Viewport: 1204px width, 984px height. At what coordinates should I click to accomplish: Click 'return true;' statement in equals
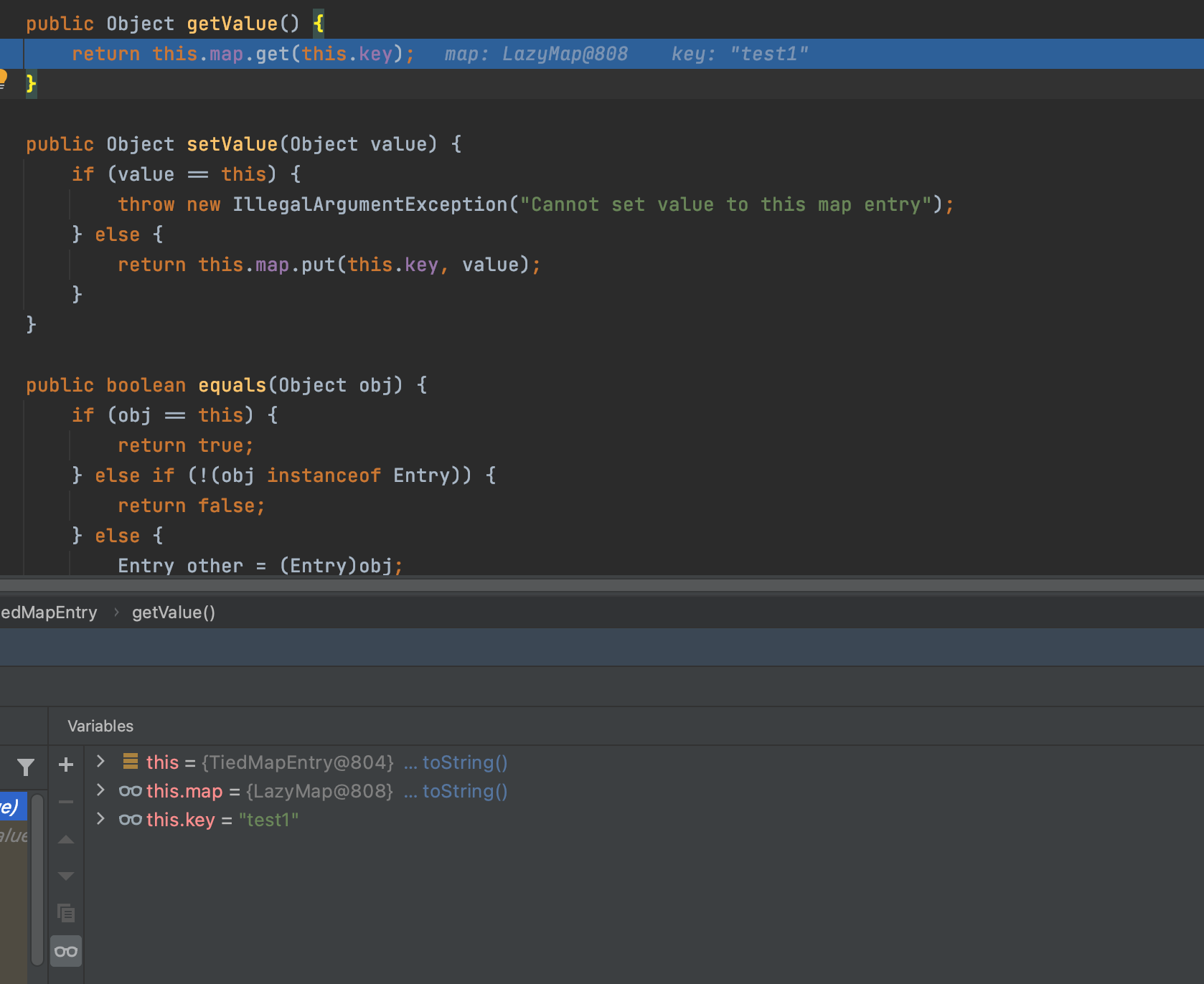186,445
